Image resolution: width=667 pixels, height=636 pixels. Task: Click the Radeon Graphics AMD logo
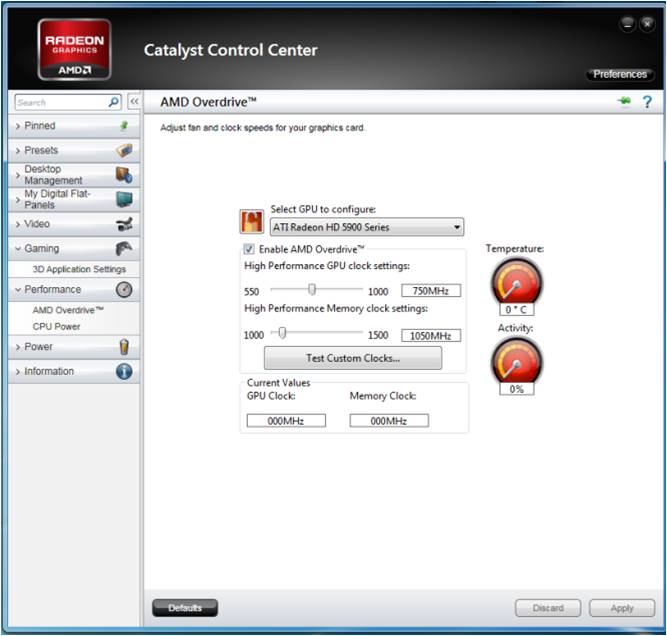point(74,50)
